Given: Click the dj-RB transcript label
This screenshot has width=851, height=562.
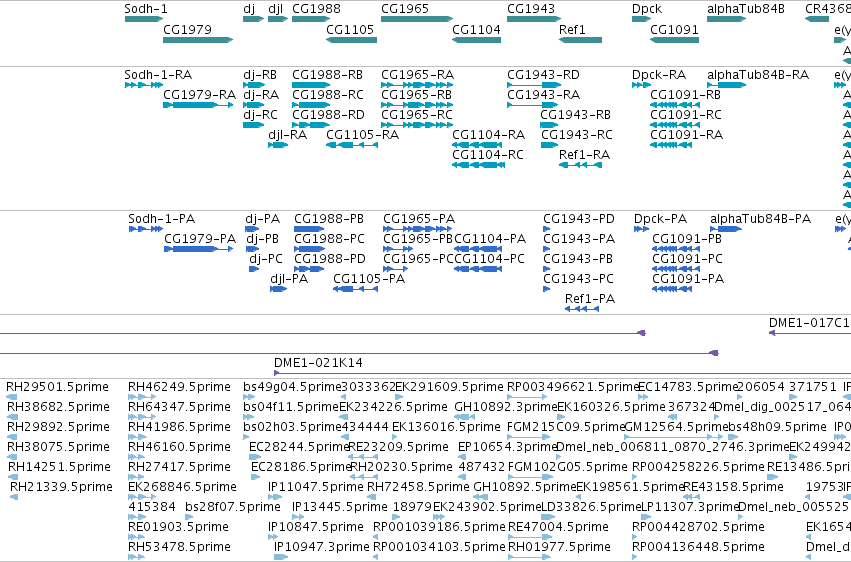Looking at the screenshot, I should coord(260,74).
